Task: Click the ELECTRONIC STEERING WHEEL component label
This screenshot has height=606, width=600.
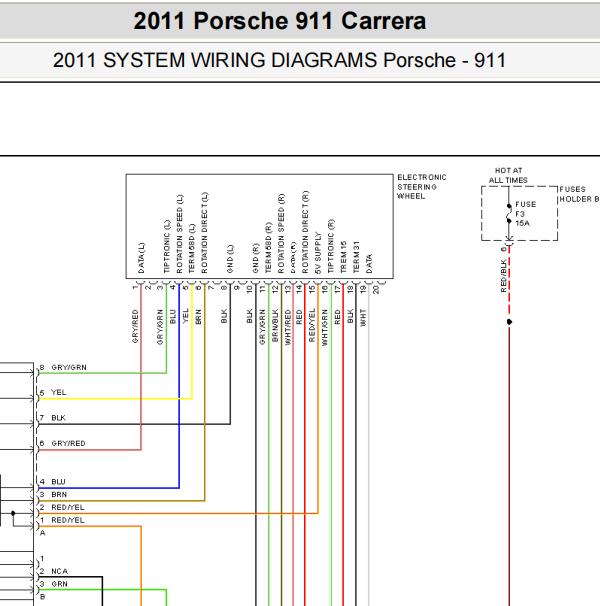Action: (421, 187)
